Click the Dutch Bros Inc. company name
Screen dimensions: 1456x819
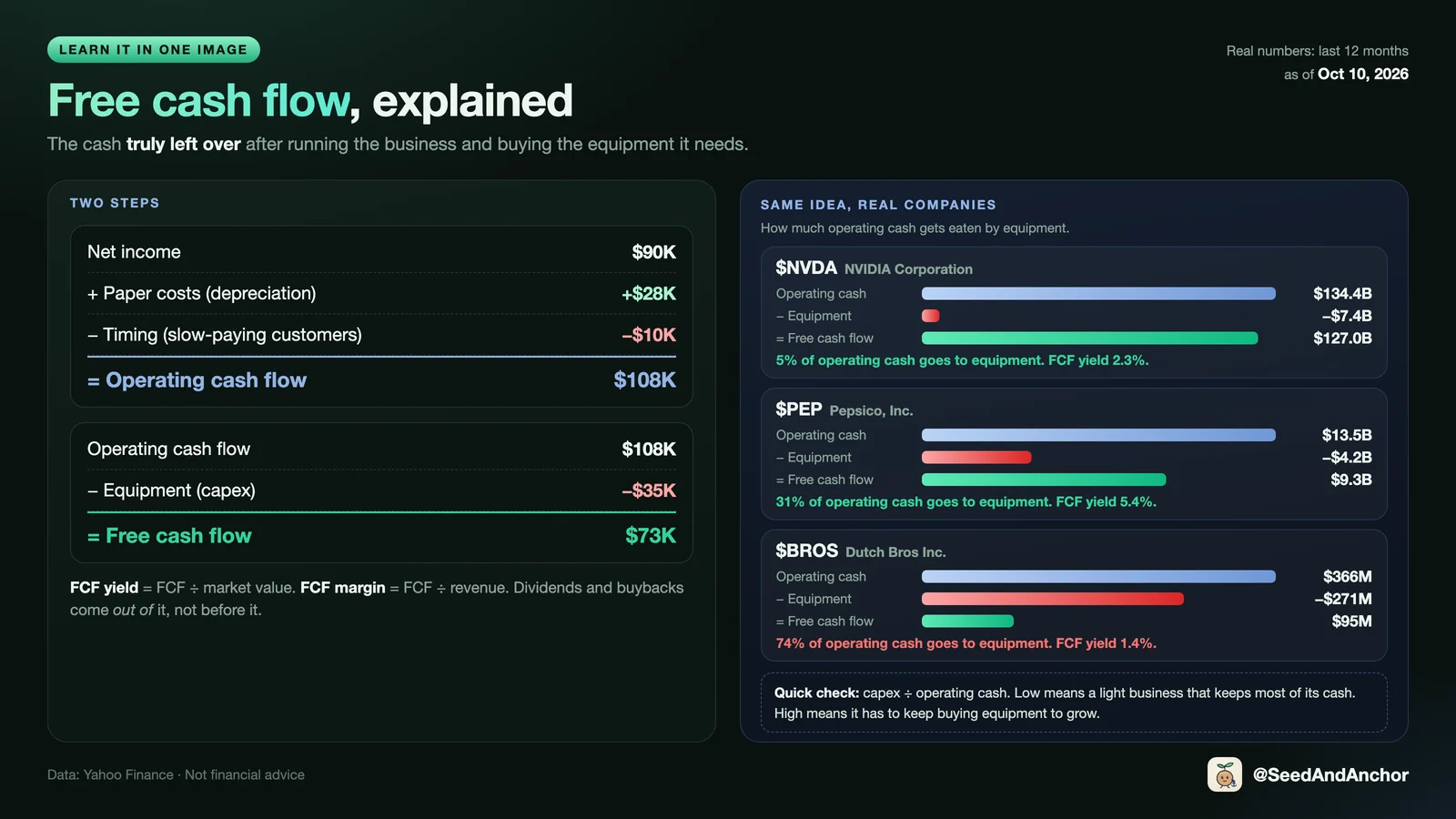pos(895,552)
